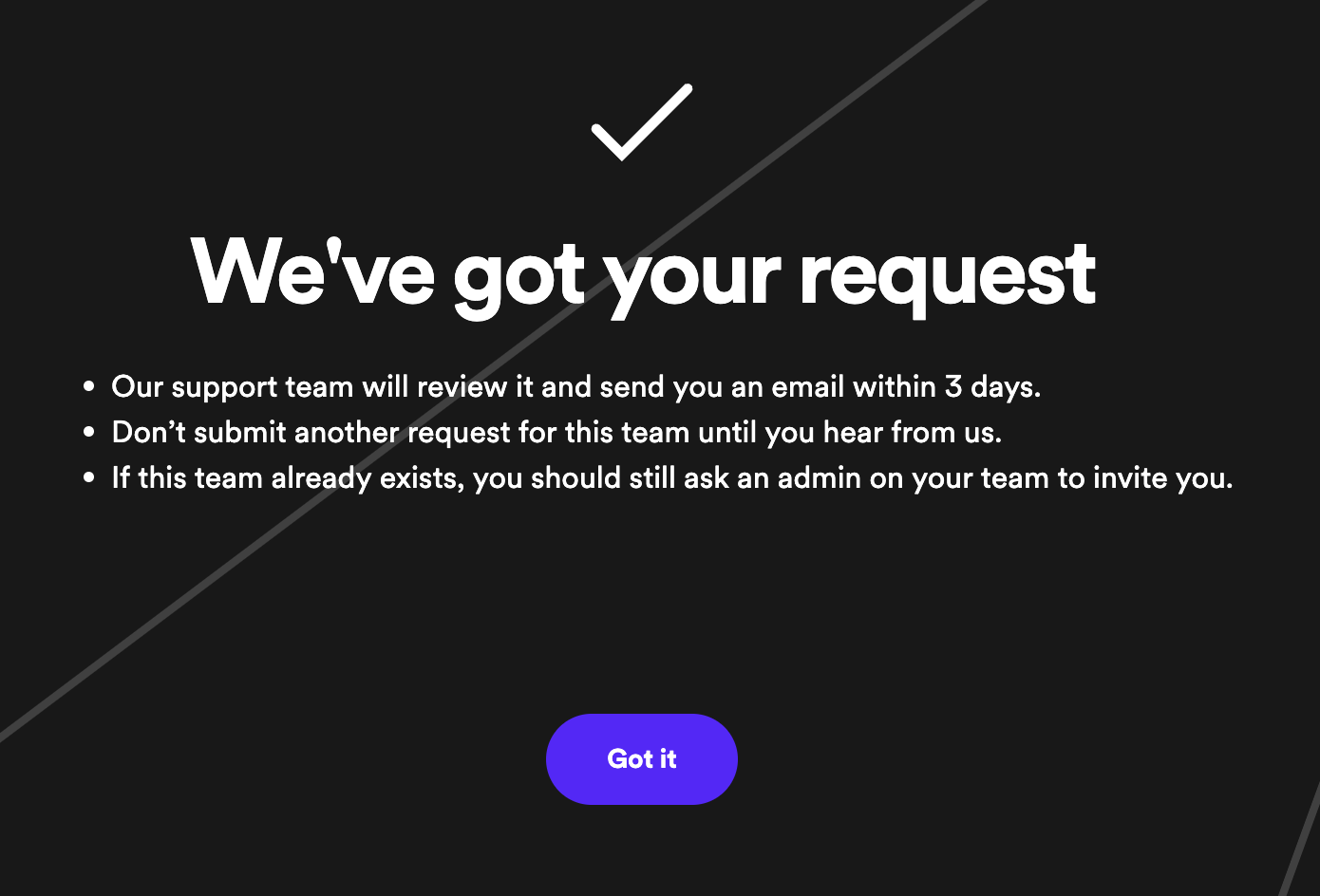Viewport: 1320px width, 896px height.
Task: Select the "If this team already exists" line
Action: click(671, 478)
